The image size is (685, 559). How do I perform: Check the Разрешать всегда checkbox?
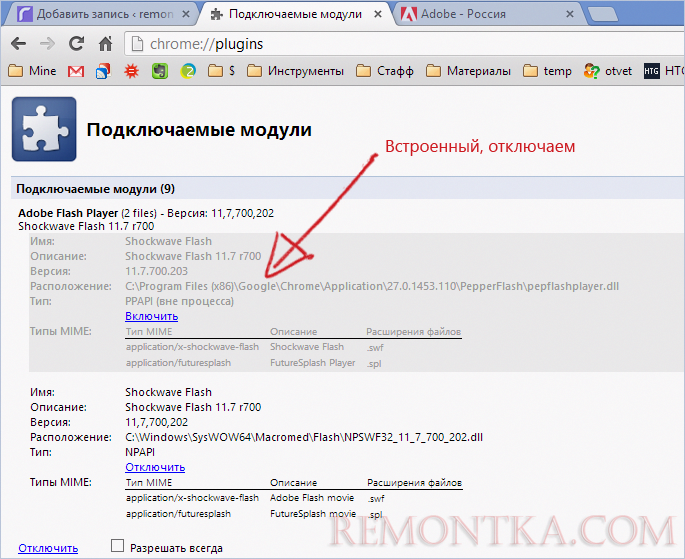[x=117, y=545]
